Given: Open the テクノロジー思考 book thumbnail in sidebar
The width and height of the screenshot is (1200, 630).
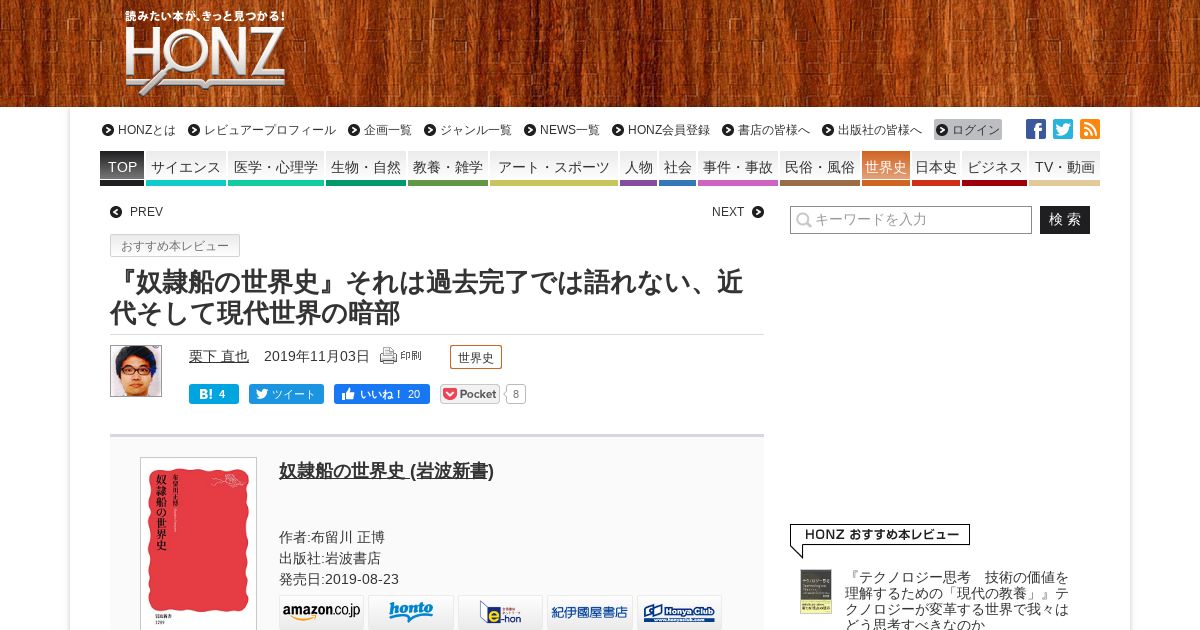Looking at the screenshot, I should pyautogui.click(x=816, y=591).
